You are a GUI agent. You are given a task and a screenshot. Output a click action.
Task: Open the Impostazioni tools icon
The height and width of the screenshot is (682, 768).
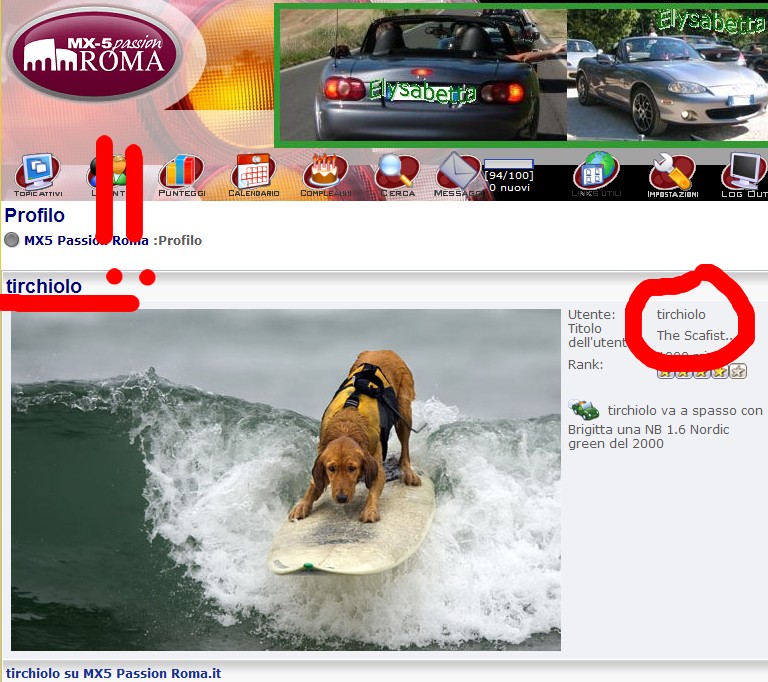(671, 172)
